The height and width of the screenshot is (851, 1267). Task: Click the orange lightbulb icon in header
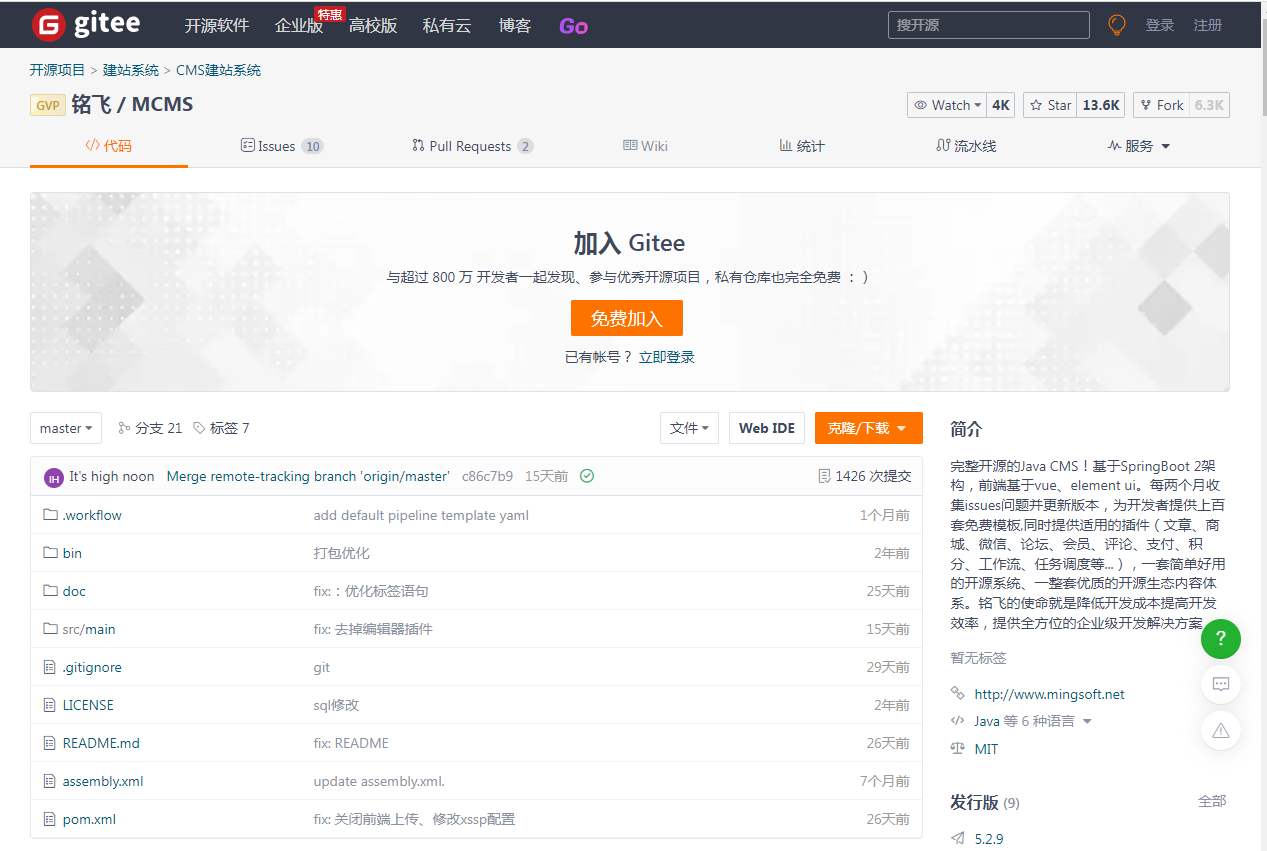pos(1116,25)
